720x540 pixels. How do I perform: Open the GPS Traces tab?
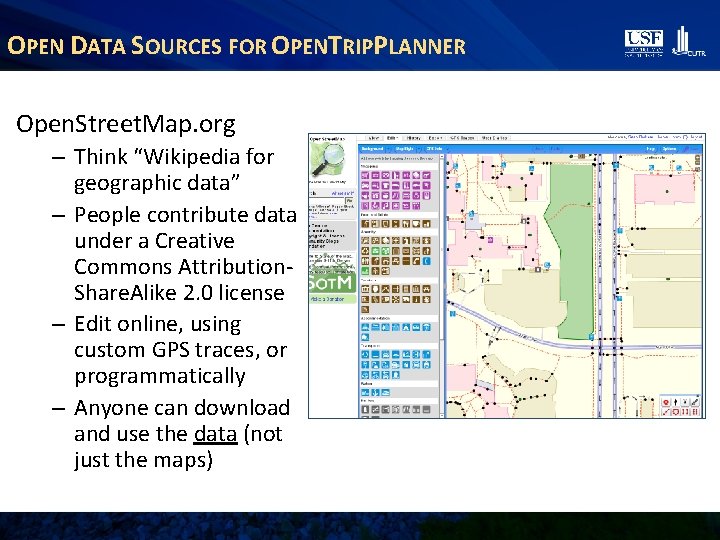[x=461, y=138]
